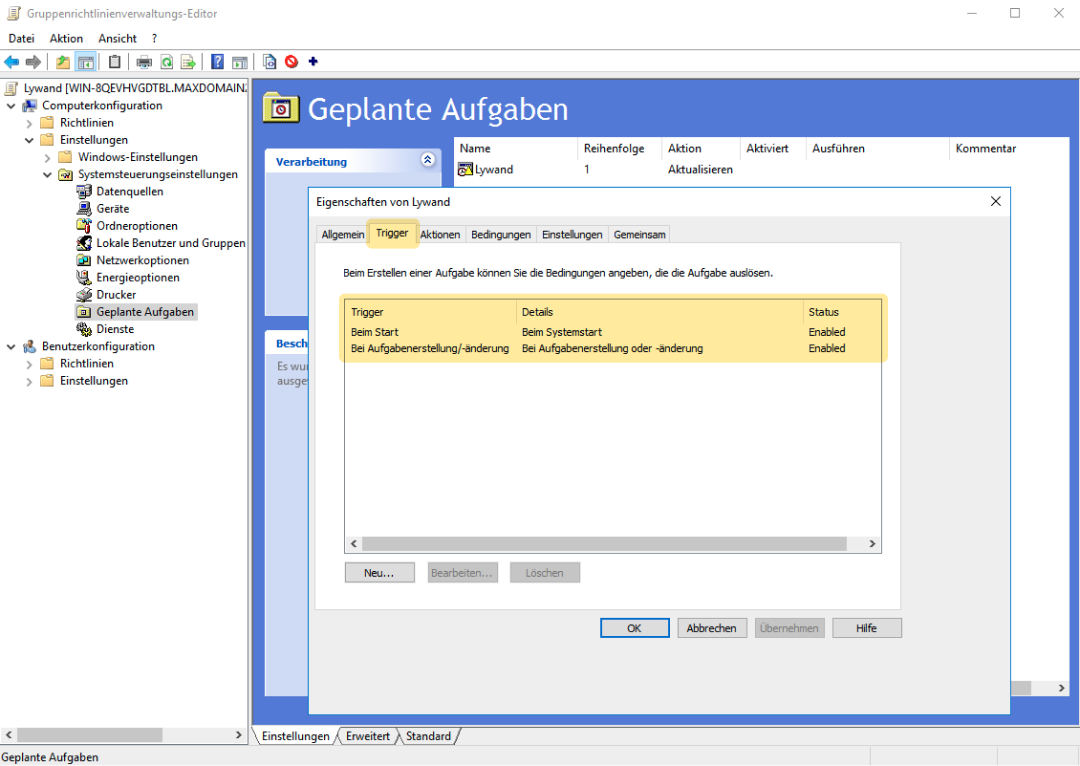1080x766 pixels.
Task: Click the Netzwerkoptionen icon
Action: tap(84, 260)
